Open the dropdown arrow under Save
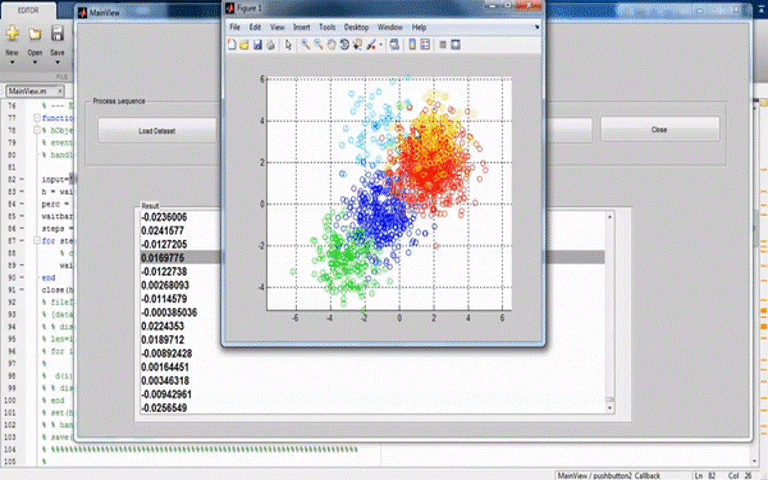The image size is (768, 480). coord(57,63)
